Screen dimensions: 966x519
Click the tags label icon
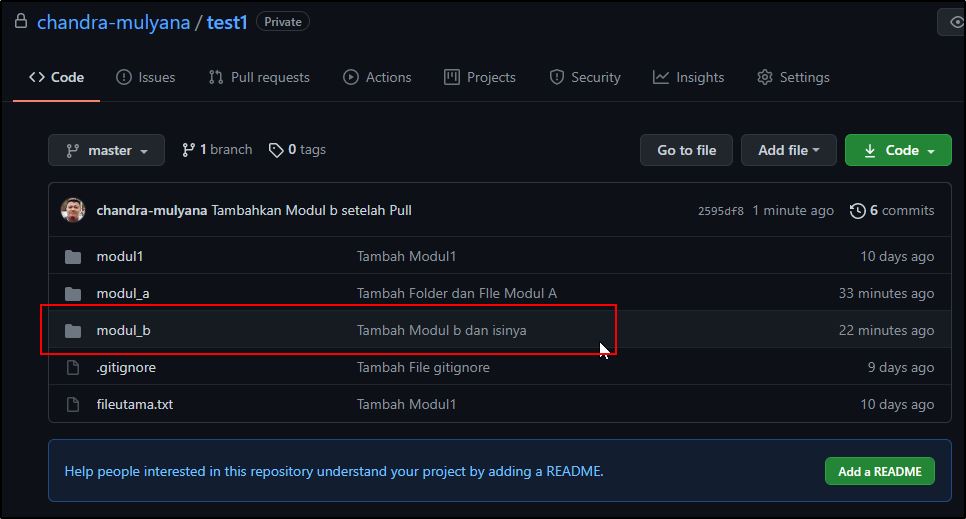point(276,150)
